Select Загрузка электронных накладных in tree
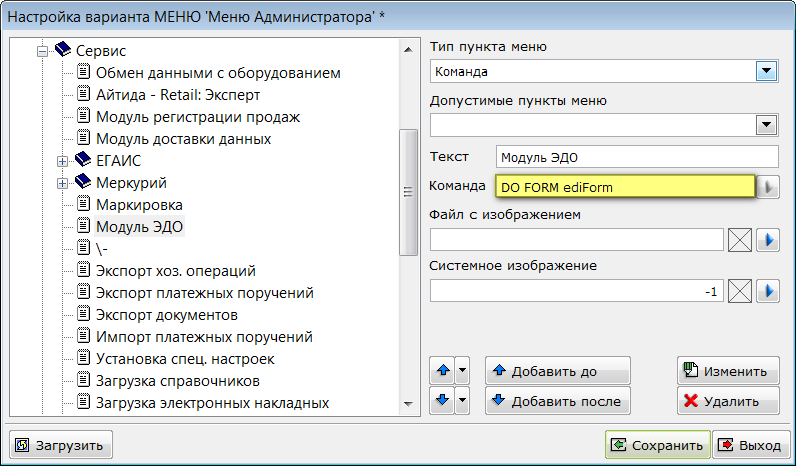796x466 pixels. [x=213, y=403]
